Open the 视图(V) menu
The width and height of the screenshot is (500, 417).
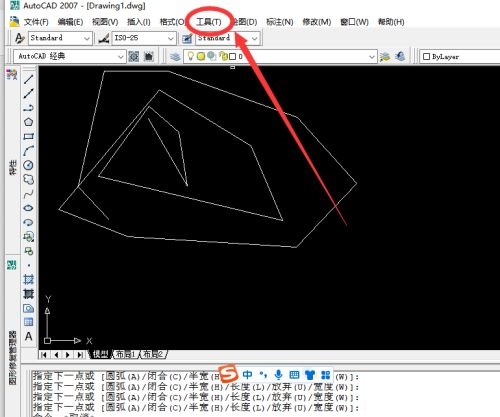tap(105, 22)
